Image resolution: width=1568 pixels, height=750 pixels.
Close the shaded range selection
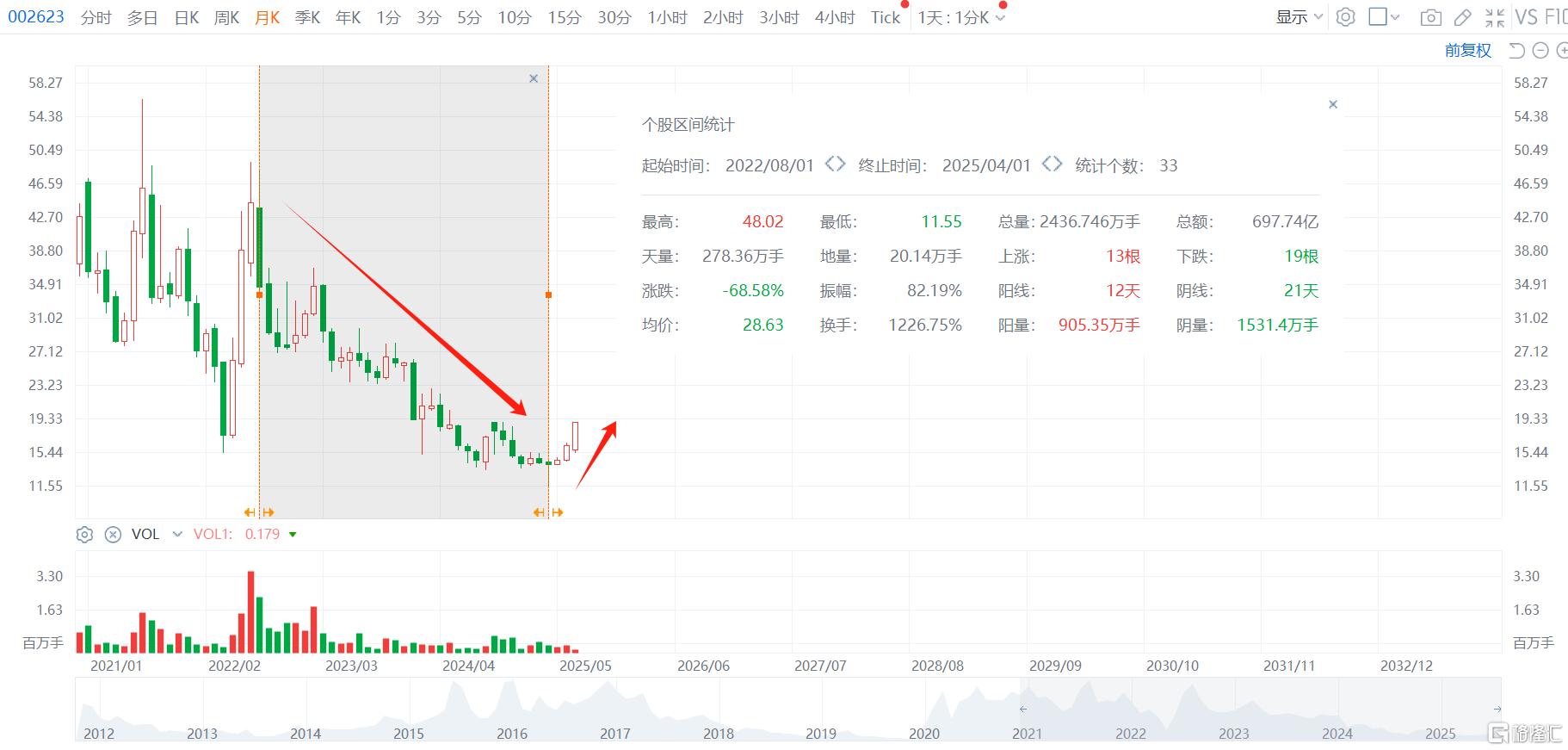click(x=534, y=78)
